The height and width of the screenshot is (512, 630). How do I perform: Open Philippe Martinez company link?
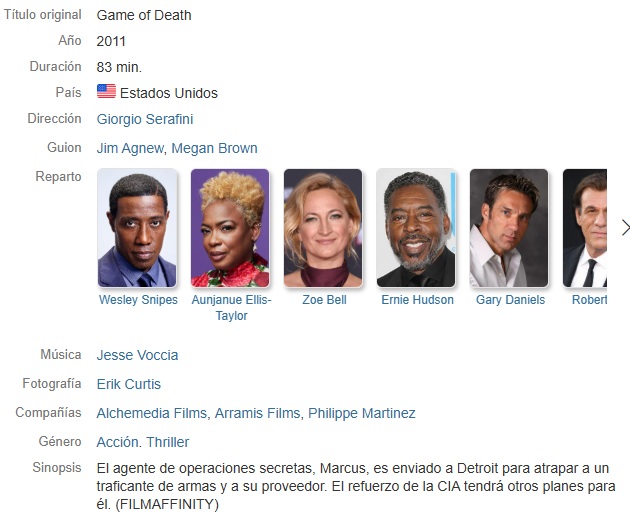(x=362, y=413)
